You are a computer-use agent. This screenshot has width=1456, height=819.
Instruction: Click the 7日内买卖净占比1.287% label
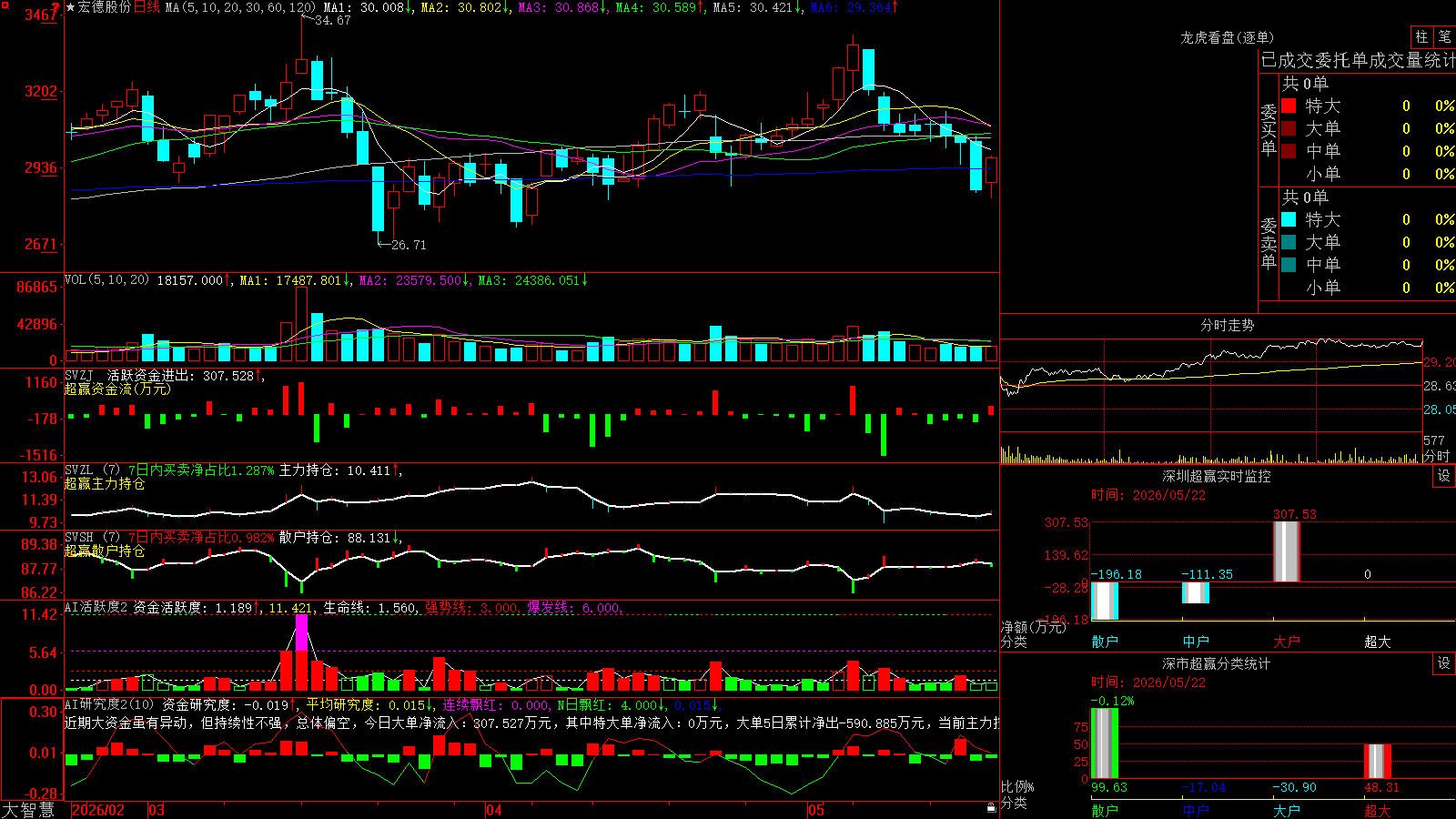pyautogui.click(x=201, y=470)
